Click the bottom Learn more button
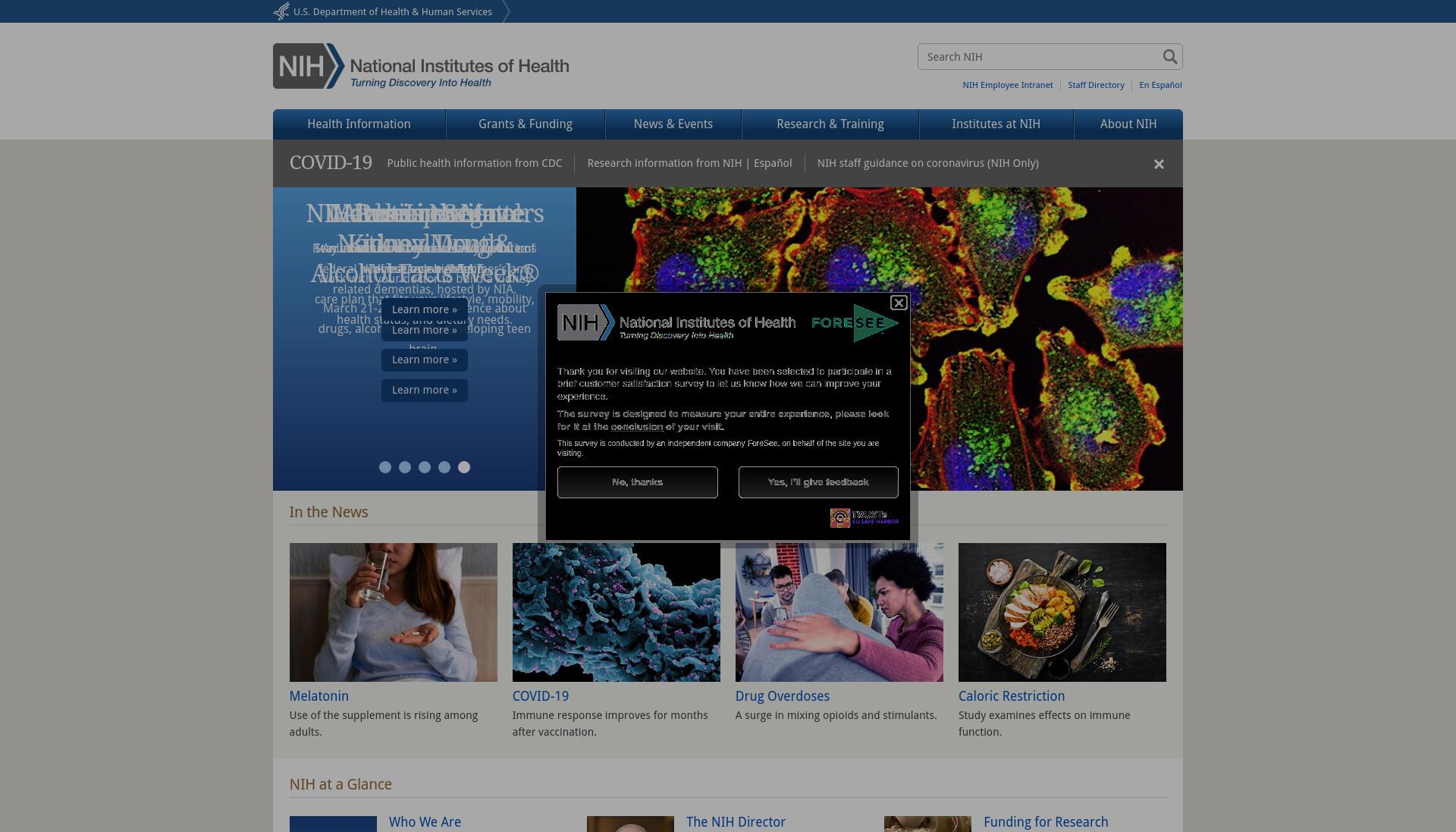The width and height of the screenshot is (1456, 832). [x=425, y=390]
